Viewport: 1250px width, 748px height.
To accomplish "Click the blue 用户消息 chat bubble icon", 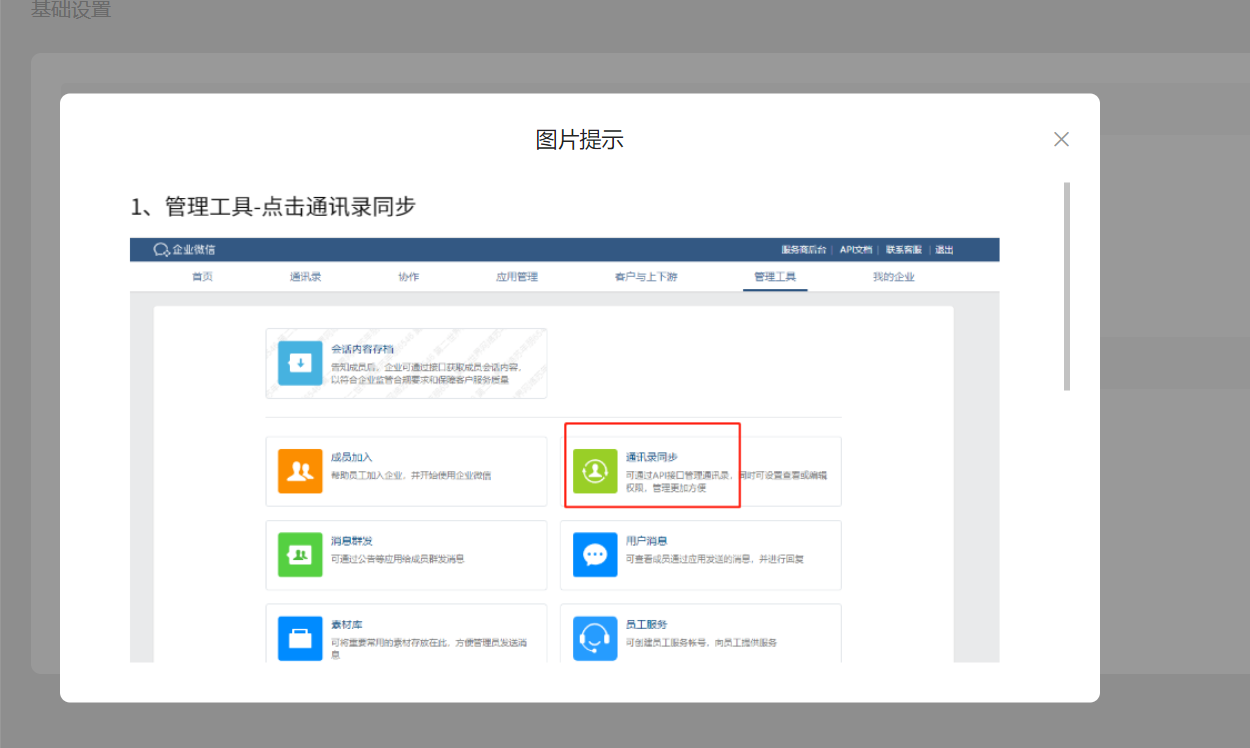I will (x=595, y=555).
